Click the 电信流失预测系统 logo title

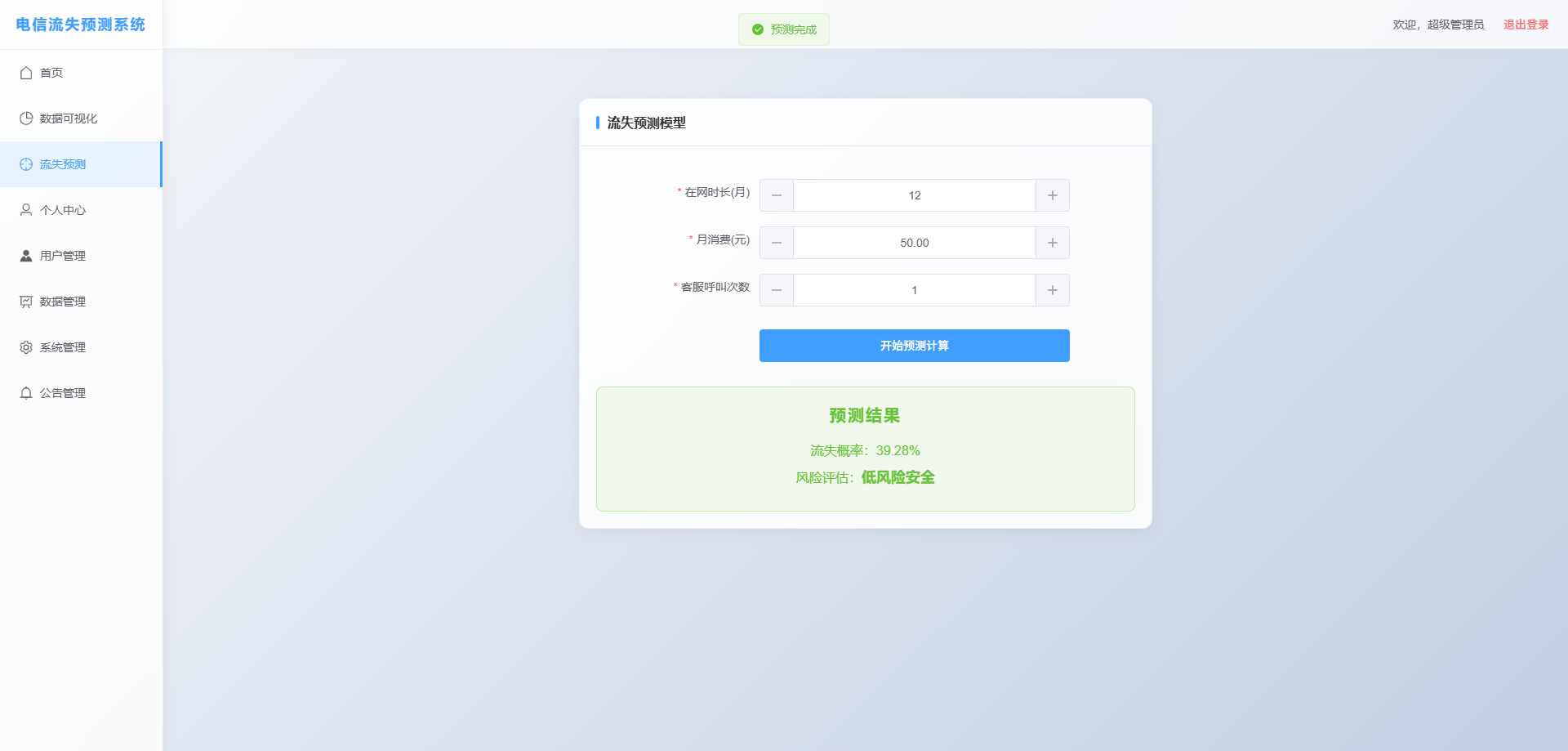click(x=81, y=25)
